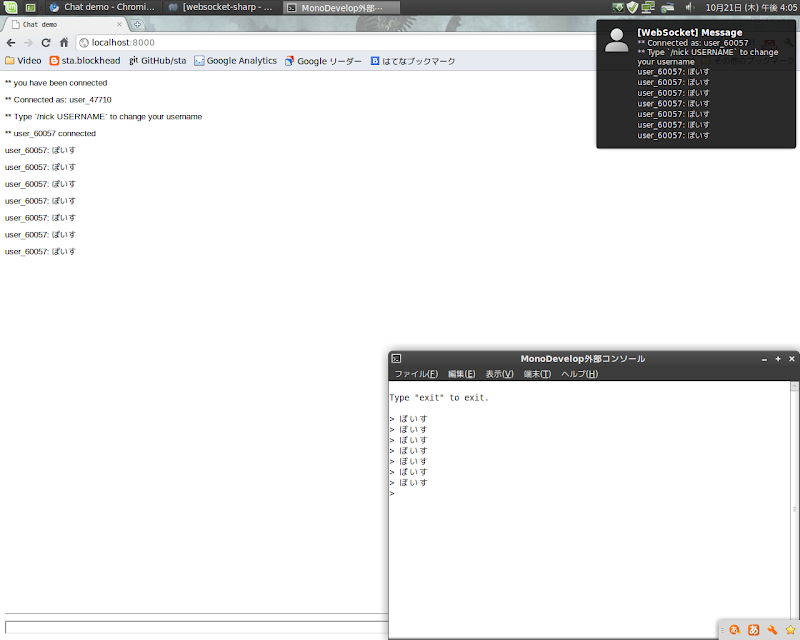Minimize the MonoDevelop console window

pos(764,359)
